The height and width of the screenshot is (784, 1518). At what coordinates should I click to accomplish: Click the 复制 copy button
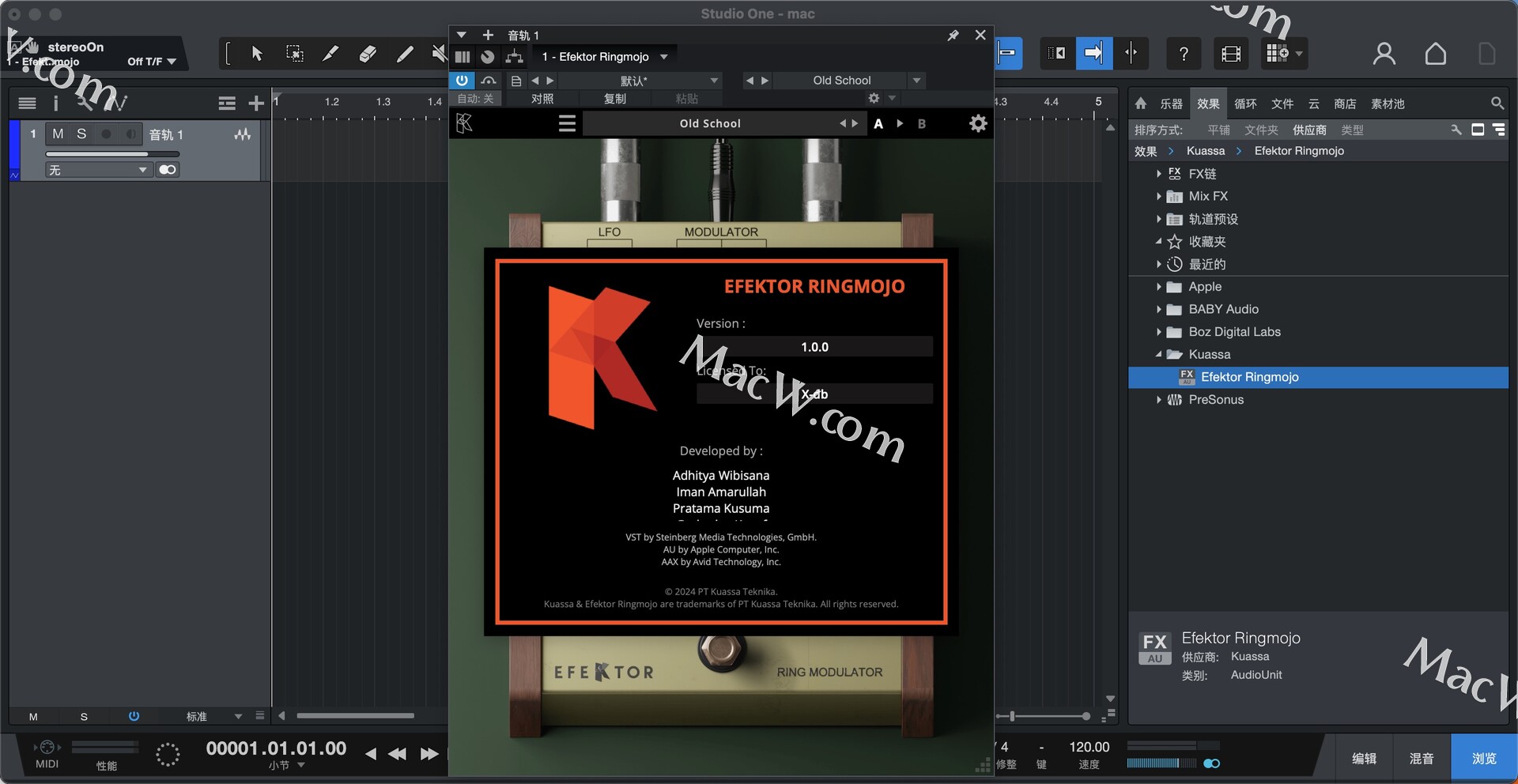click(615, 99)
